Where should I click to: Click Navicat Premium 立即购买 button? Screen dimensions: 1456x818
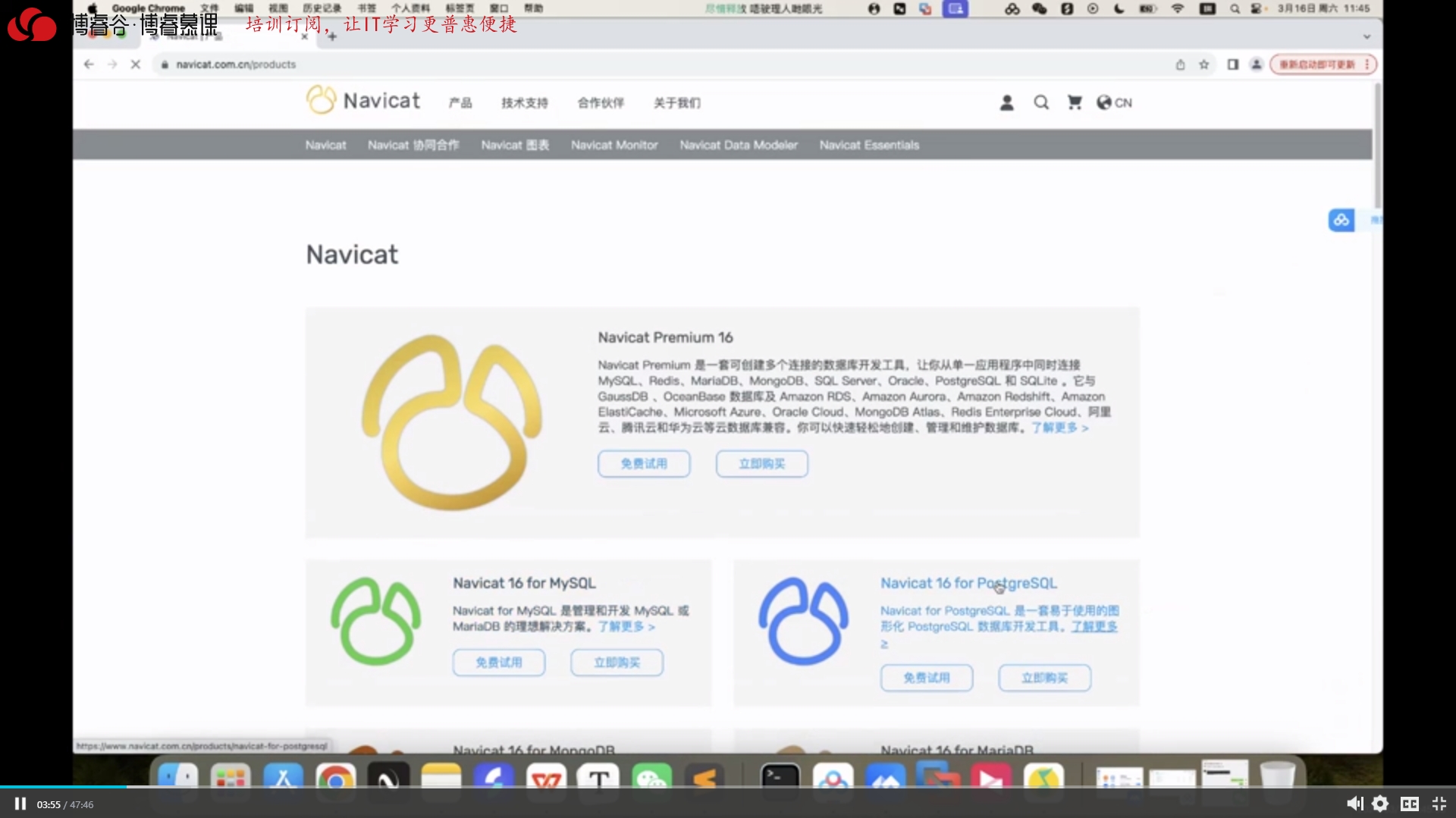762,464
